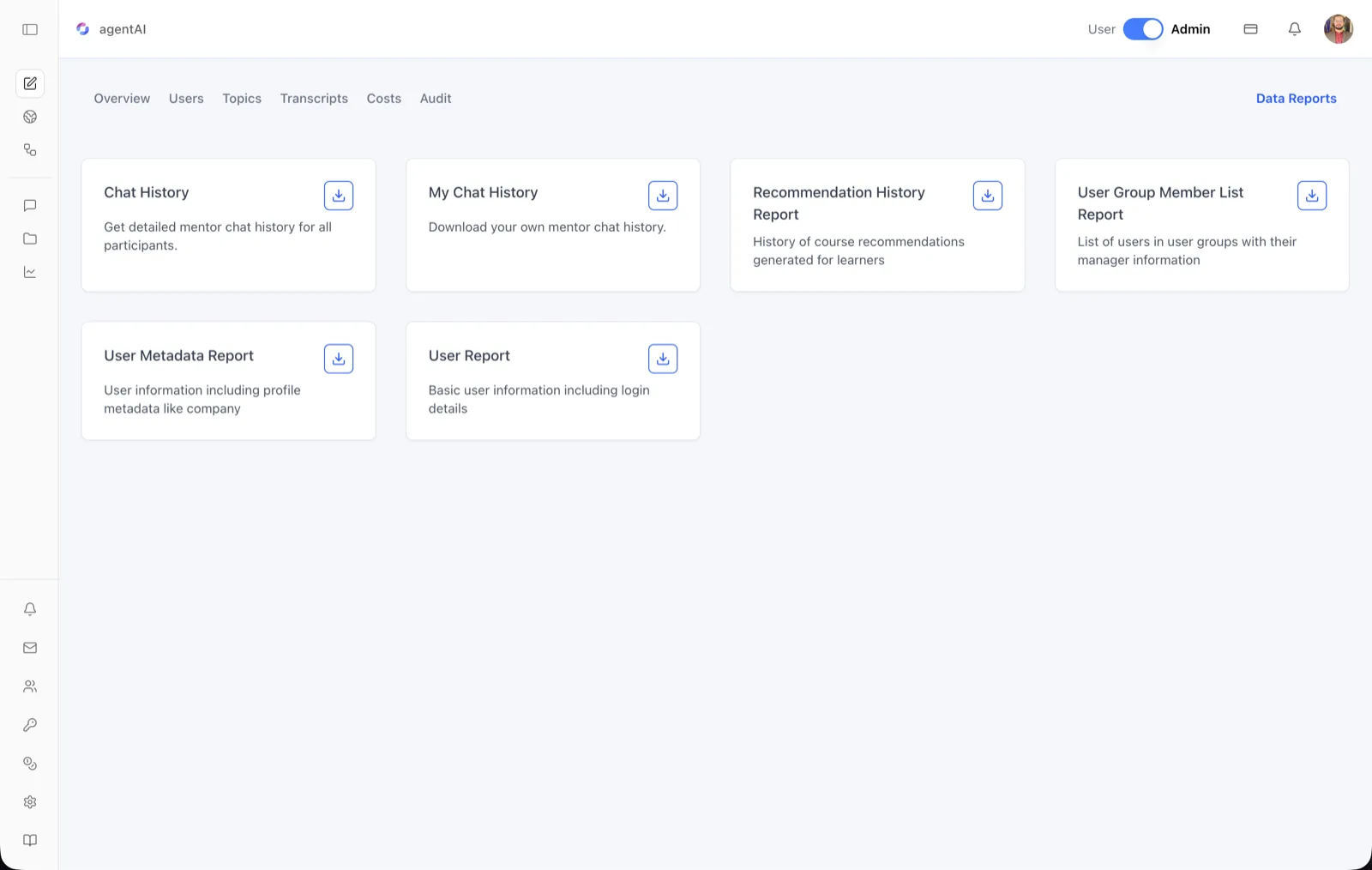
Task: Open the chat bubble sidebar icon
Action: click(30, 206)
